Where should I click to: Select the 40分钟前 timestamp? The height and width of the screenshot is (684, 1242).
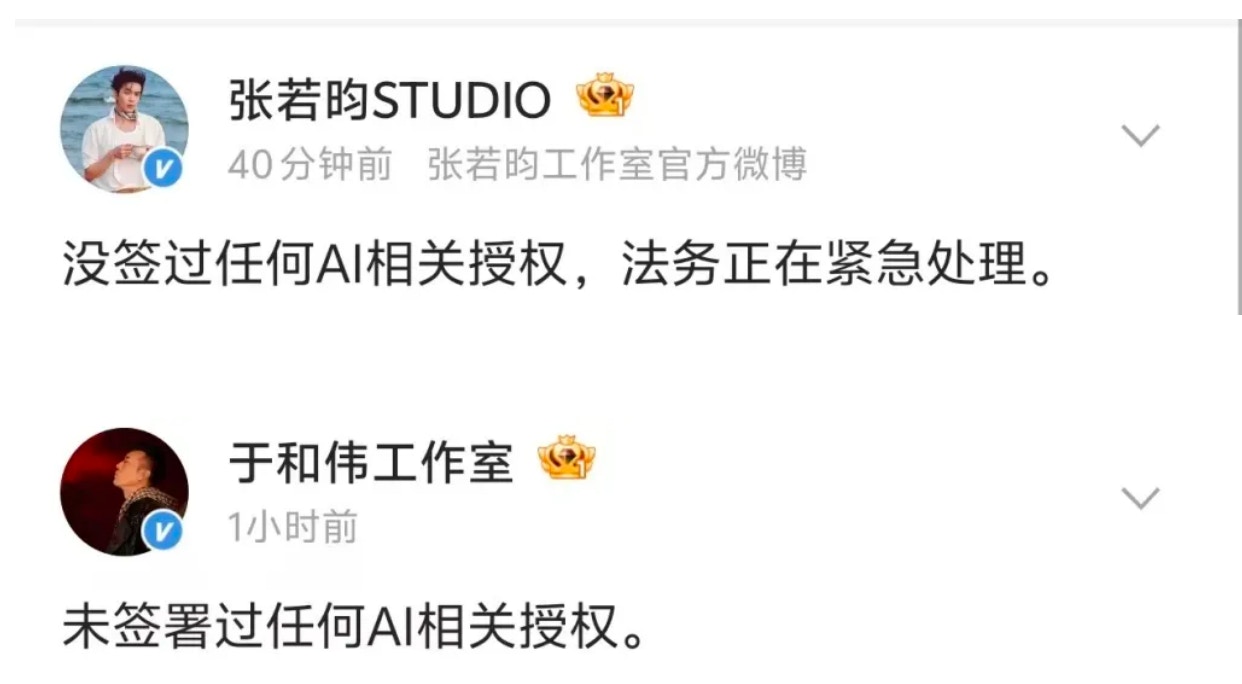pyautogui.click(x=310, y=165)
